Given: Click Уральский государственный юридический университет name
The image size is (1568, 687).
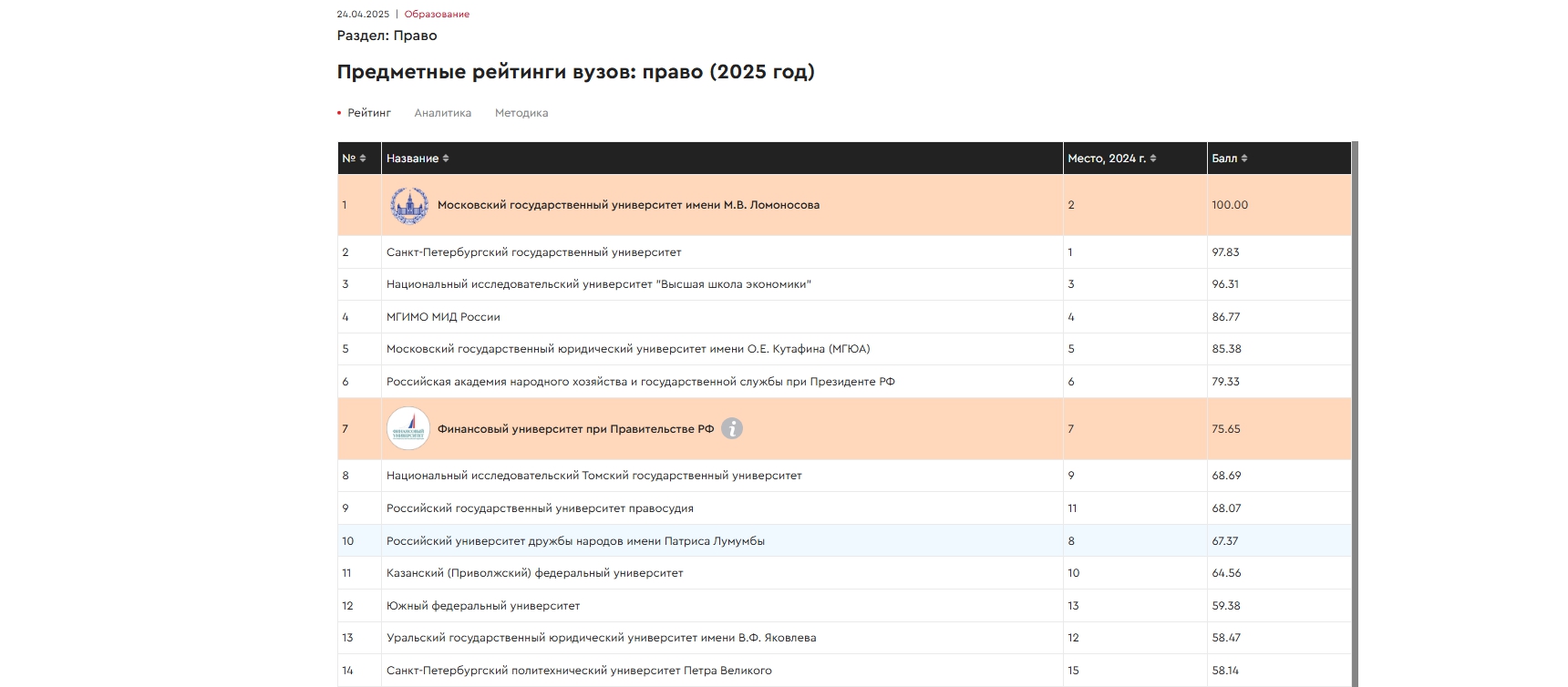Looking at the screenshot, I should coord(602,638).
